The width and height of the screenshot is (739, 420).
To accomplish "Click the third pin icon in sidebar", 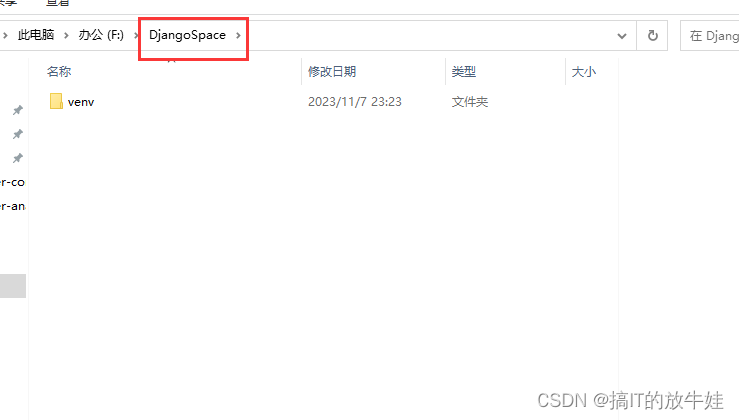I will (18, 158).
